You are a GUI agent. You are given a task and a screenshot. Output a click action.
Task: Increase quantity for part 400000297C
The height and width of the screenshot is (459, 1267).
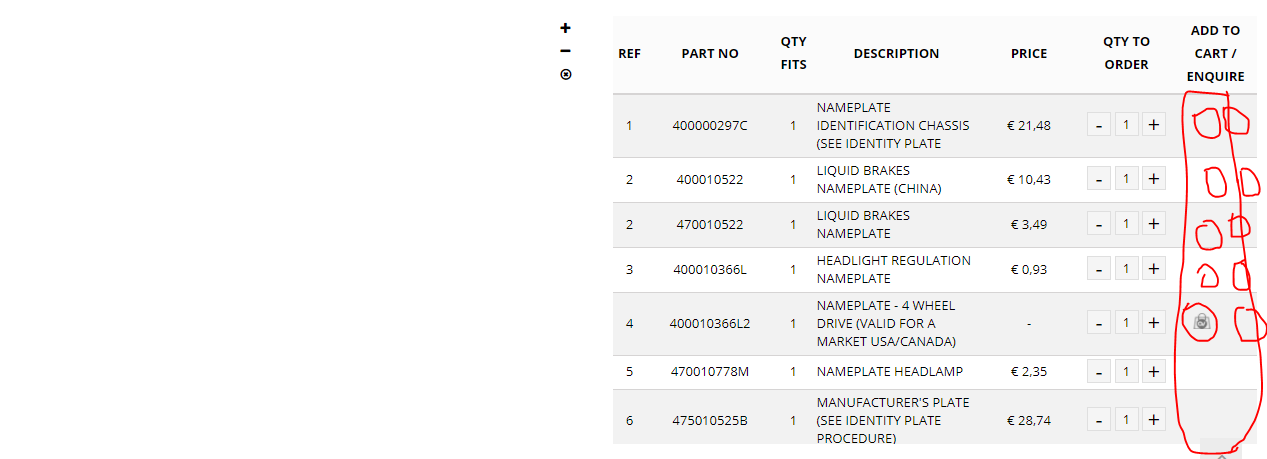1154,125
